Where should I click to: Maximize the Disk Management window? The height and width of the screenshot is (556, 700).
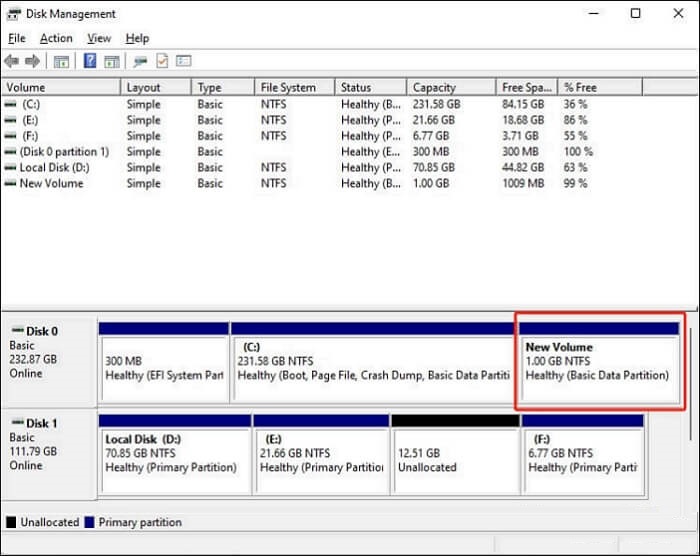[x=635, y=13]
